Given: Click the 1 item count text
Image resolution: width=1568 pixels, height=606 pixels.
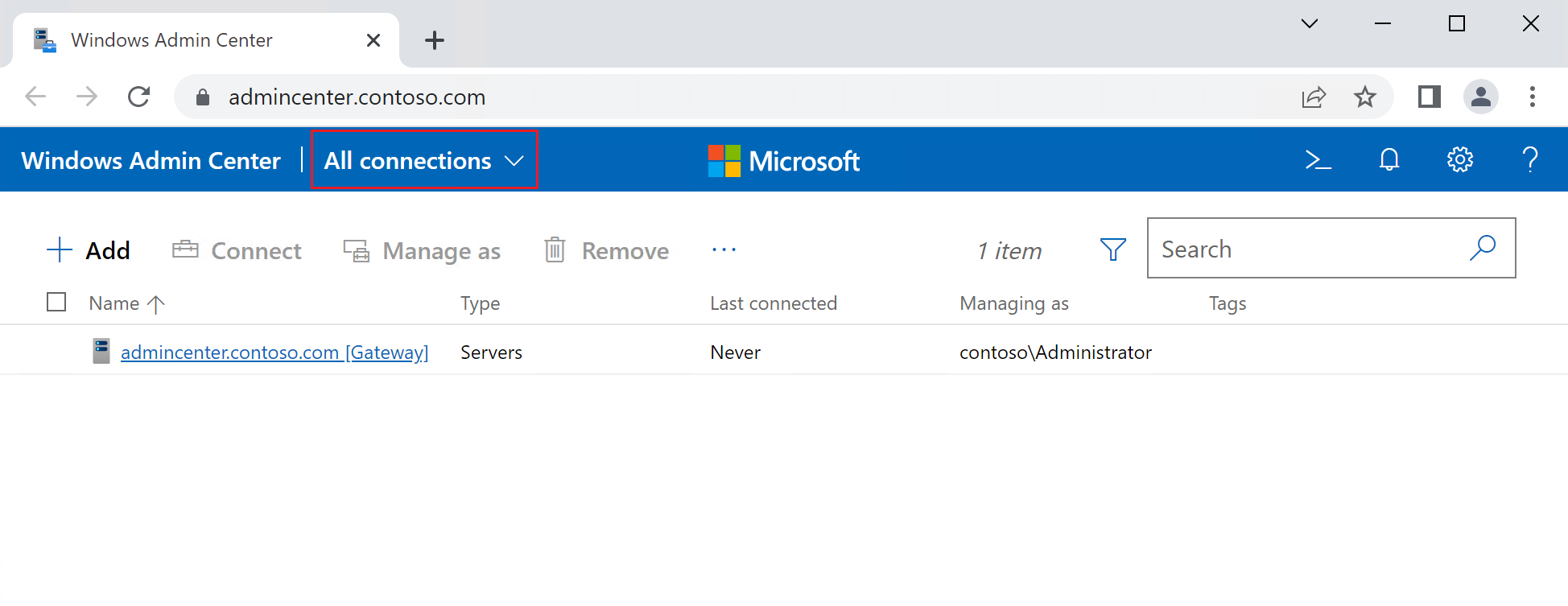Looking at the screenshot, I should (1009, 251).
